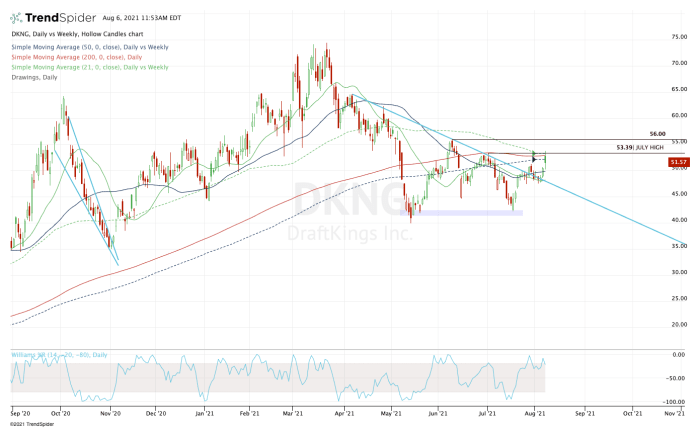Click the black arrow marker near recent candles

tap(537, 161)
